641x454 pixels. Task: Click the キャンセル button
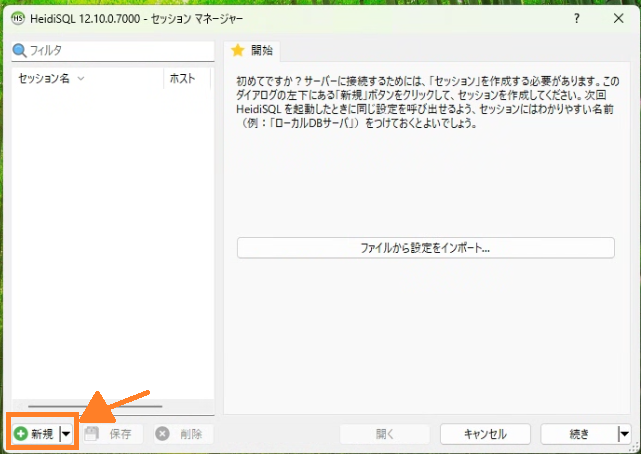tap(485, 434)
